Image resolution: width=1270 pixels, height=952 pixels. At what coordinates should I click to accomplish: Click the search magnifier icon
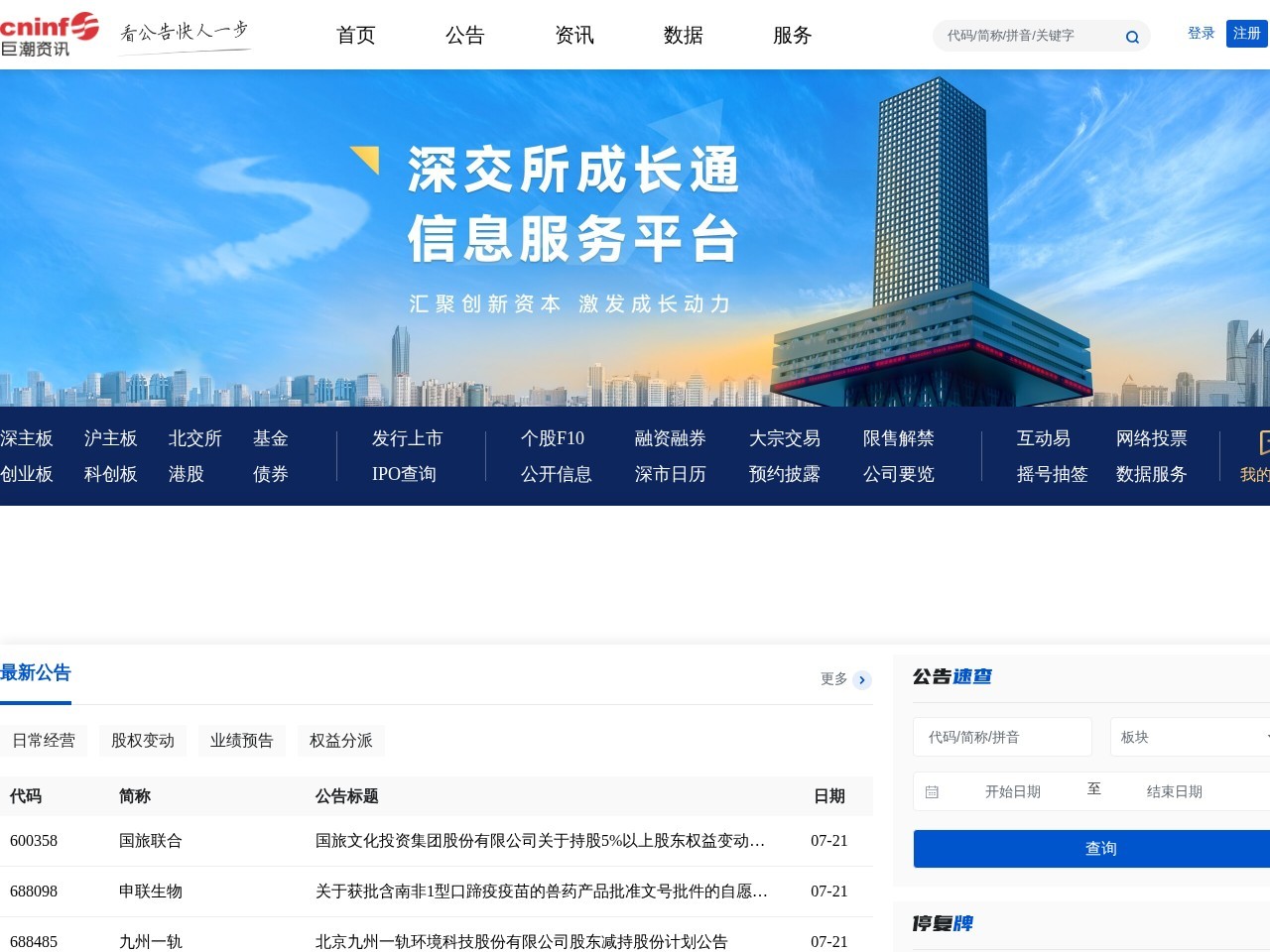1132,37
